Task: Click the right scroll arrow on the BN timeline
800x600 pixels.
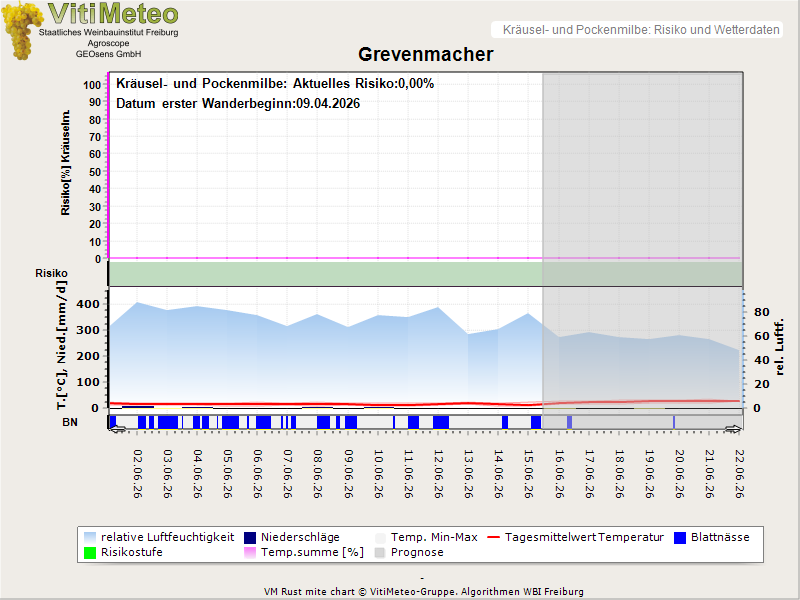Action: click(733, 430)
